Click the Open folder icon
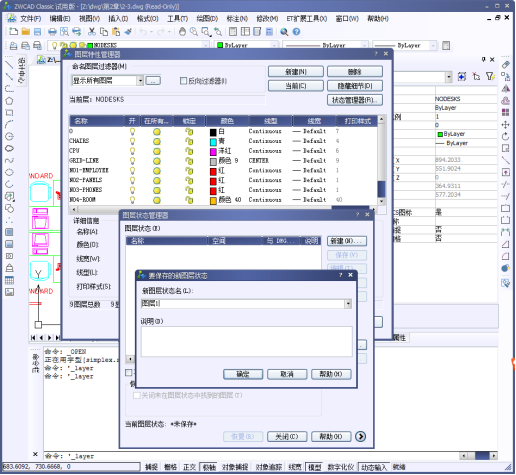Screen dimensions: 516x475 [26, 32]
